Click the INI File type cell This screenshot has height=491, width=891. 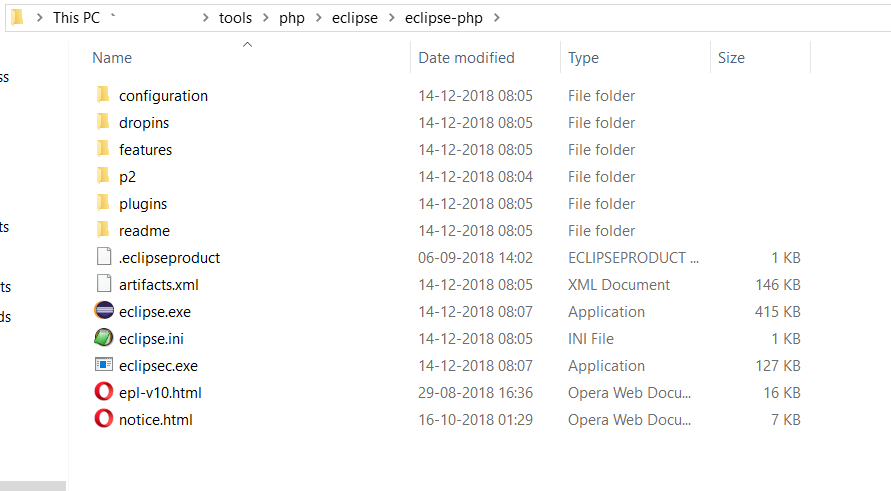pyautogui.click(x=591, y=339)
